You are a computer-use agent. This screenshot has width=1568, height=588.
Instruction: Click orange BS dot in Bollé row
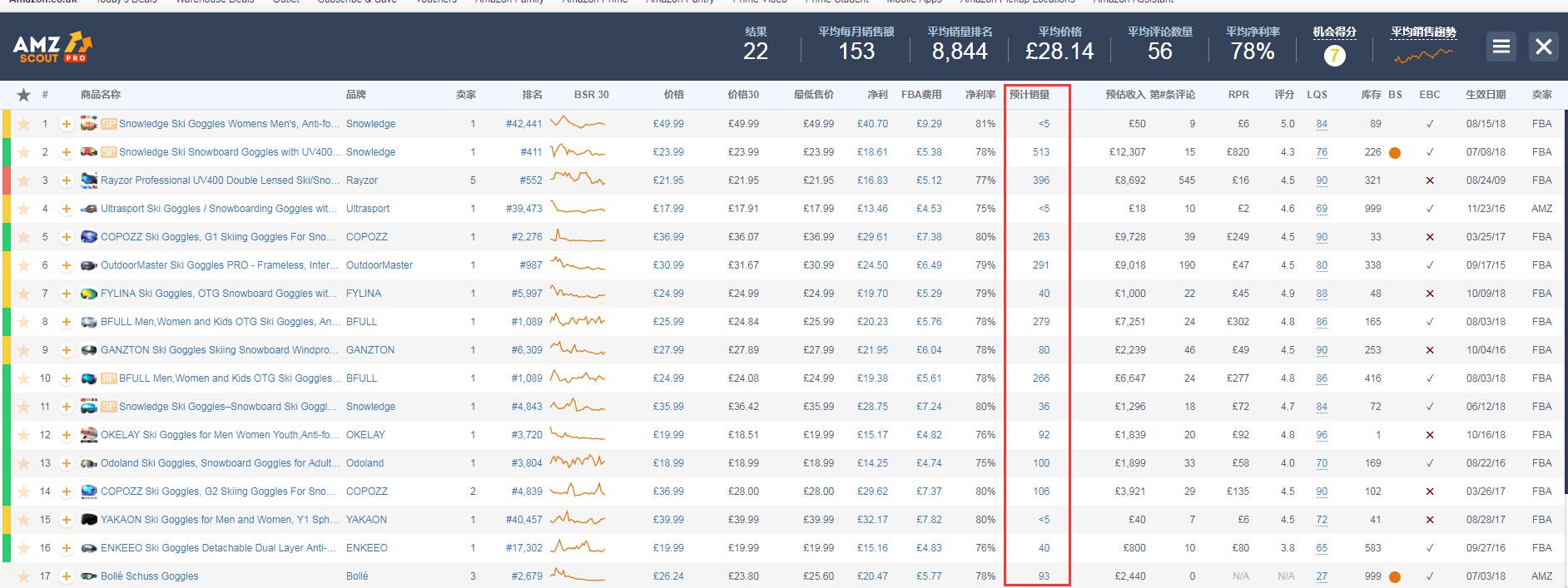(x=1395, y=577)
